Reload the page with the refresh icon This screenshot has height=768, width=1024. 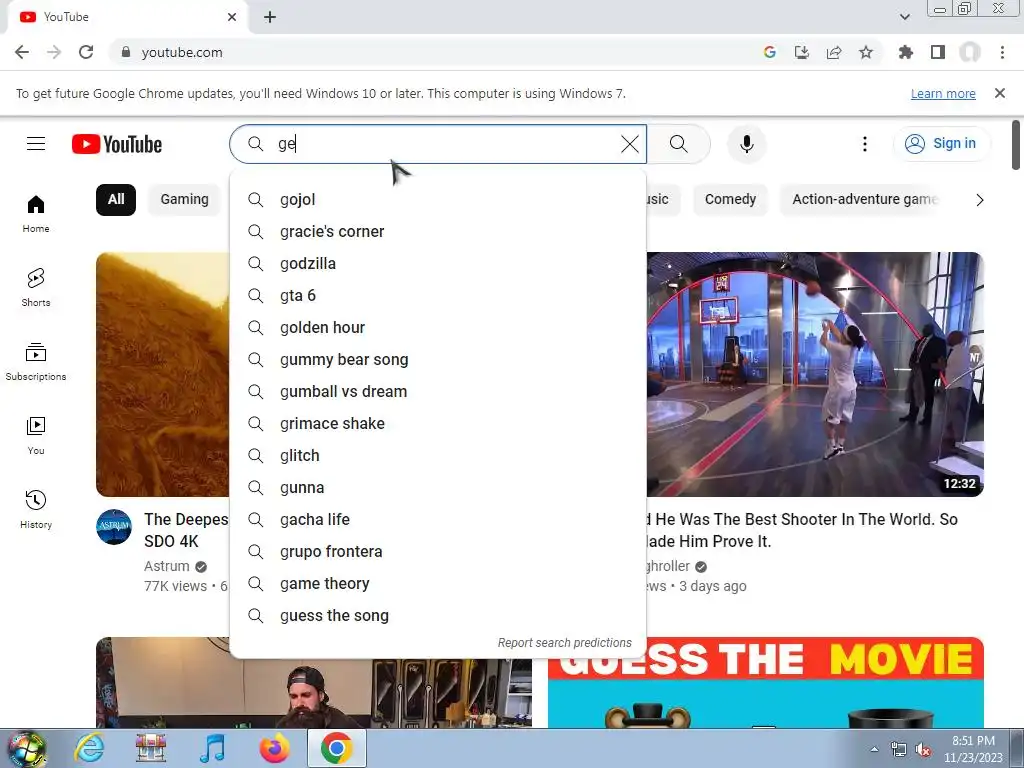coord(86,52)
